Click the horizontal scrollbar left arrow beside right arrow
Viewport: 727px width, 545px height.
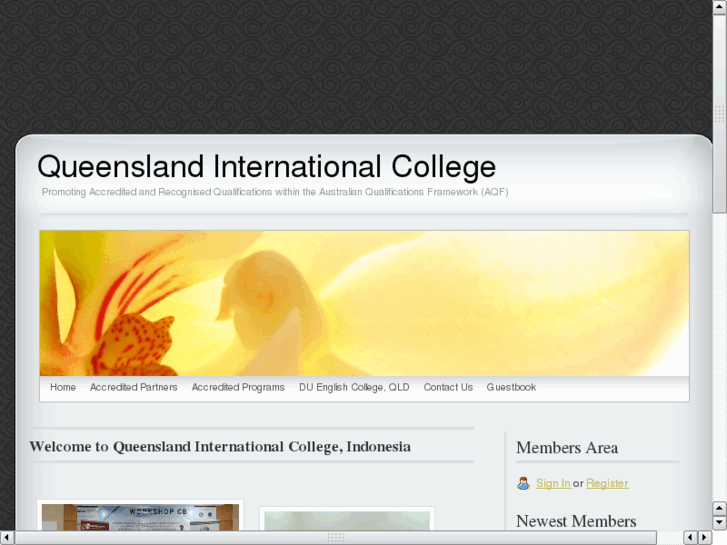(x=690, y=537)
